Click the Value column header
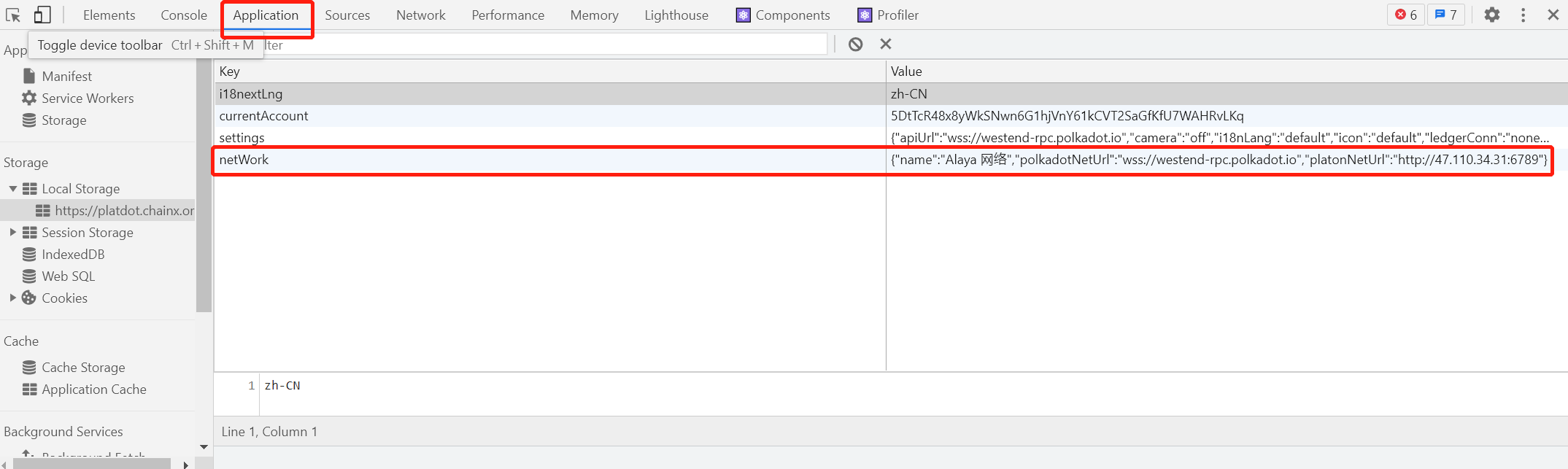Image resolution: width=1568 pixels, height=469 pixels. [x=1227, y=71]
